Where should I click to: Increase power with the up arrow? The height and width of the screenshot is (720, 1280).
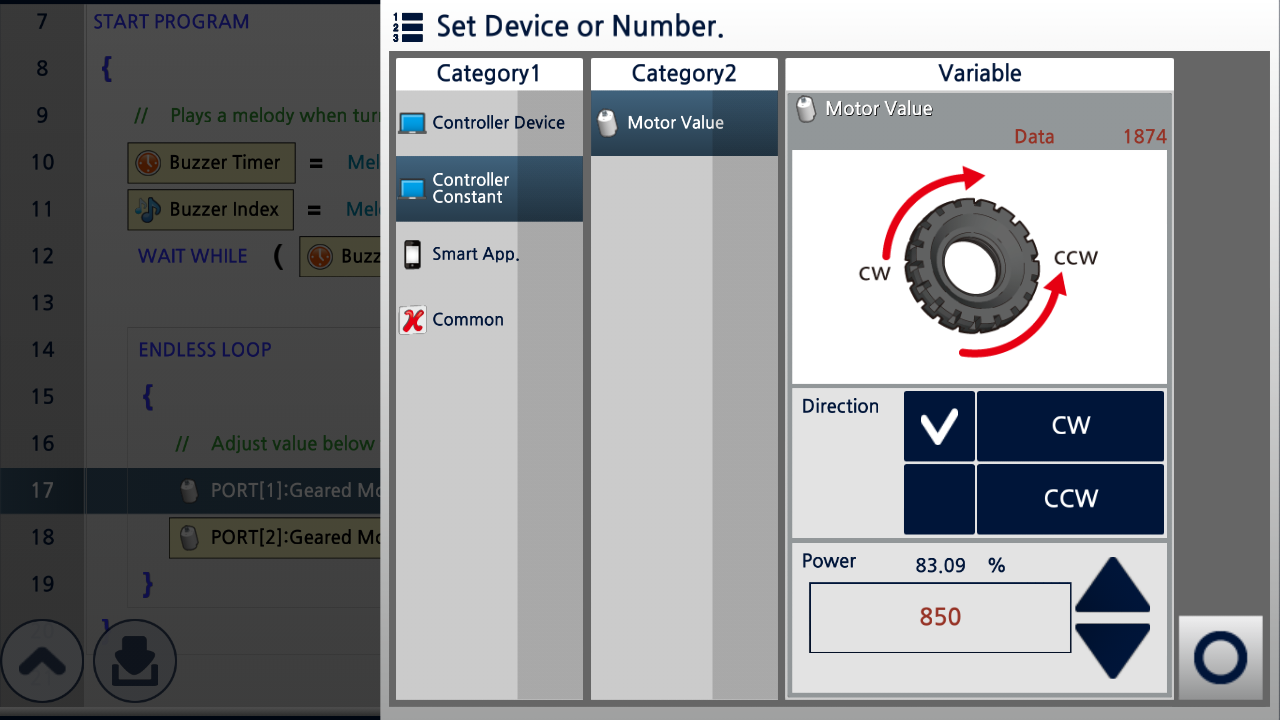click(1112, 586)
